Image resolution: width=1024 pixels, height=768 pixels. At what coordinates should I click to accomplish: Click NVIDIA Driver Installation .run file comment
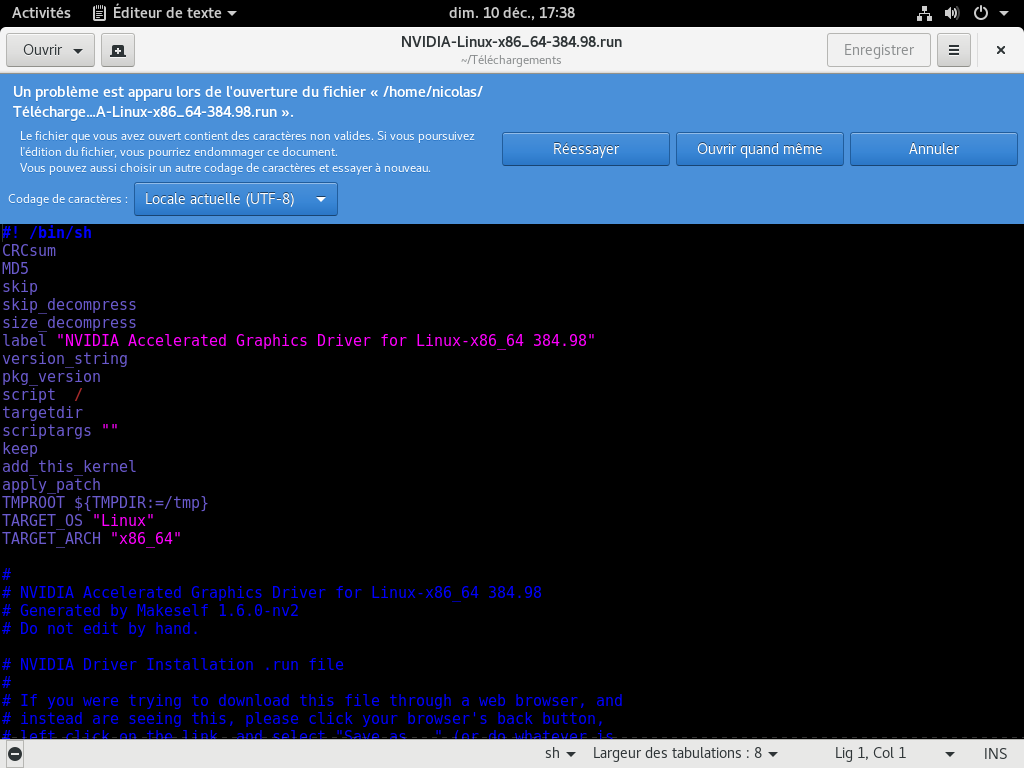(173, 665)
